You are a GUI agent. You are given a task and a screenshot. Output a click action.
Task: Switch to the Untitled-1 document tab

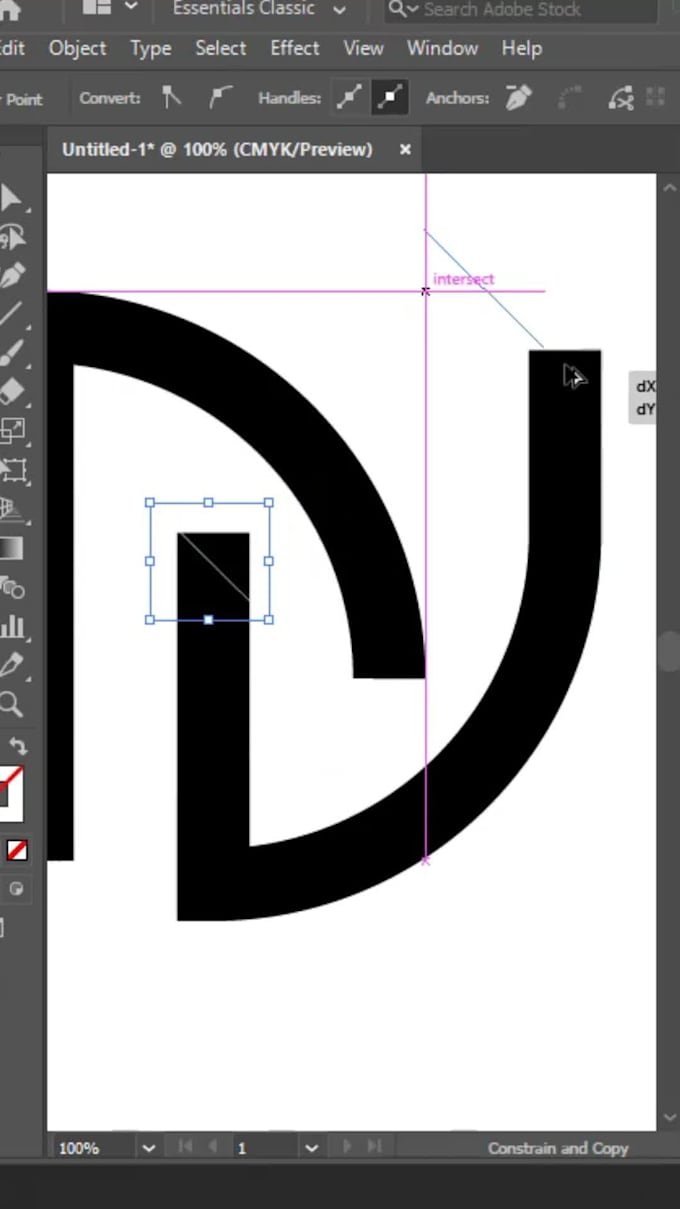(x=217, y=149)
